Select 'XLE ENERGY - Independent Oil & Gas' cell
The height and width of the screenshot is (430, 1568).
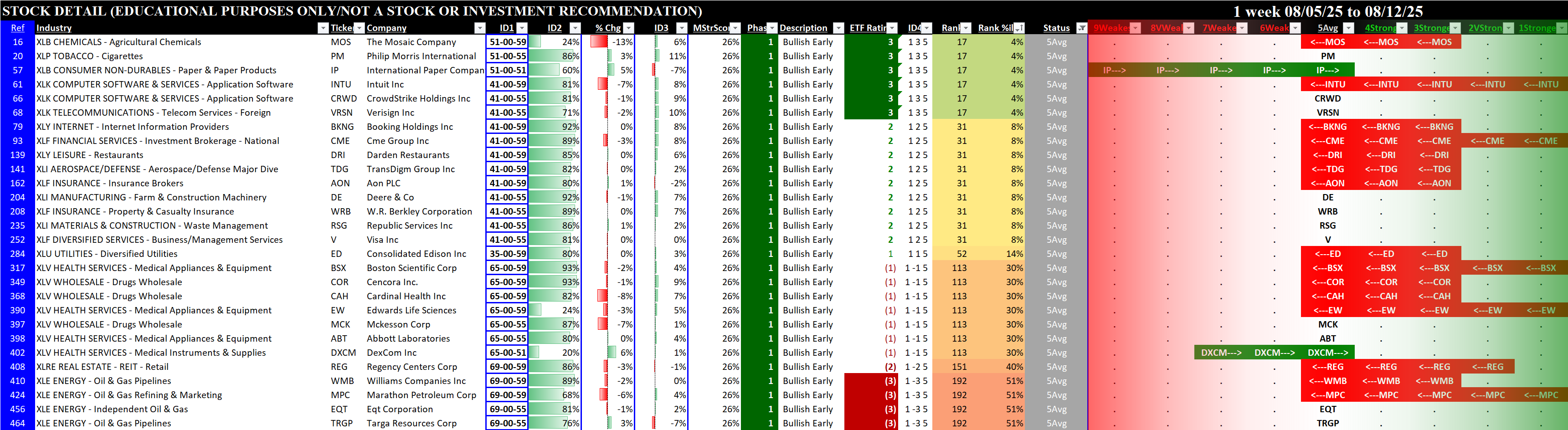[182, 410]
